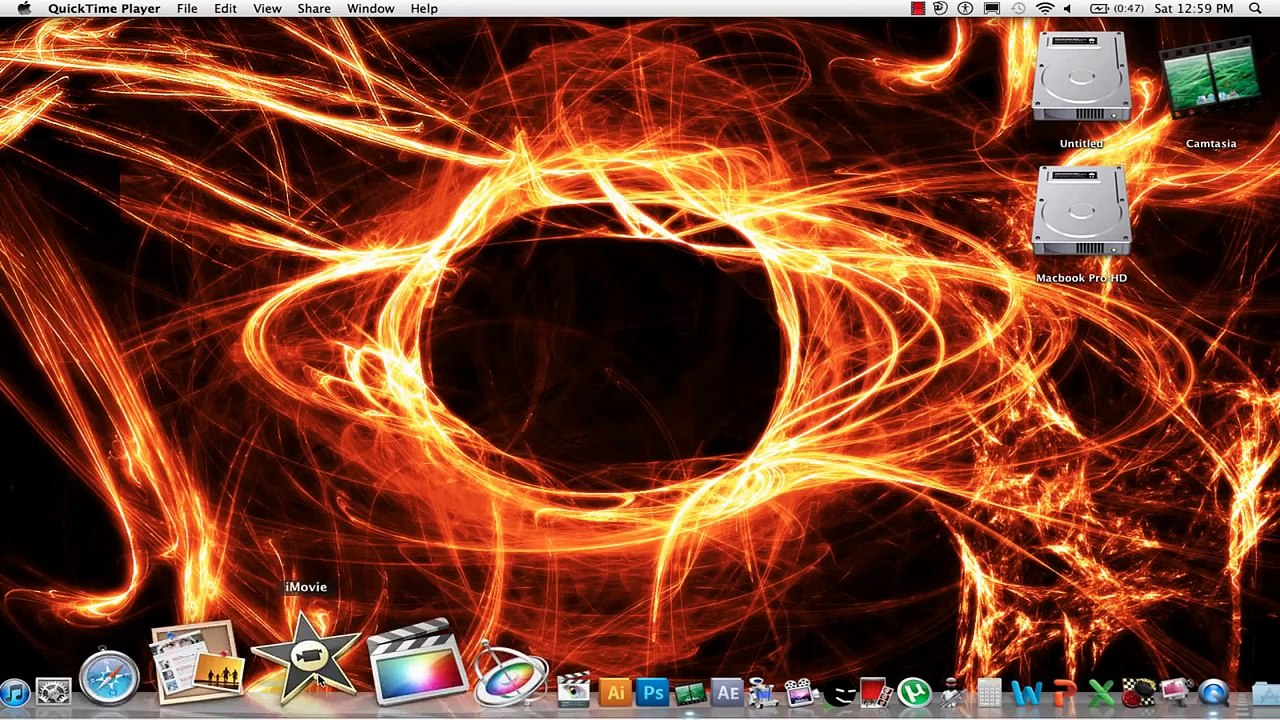Open the iWeb corkboard icon in dock

tap(197, 662)
